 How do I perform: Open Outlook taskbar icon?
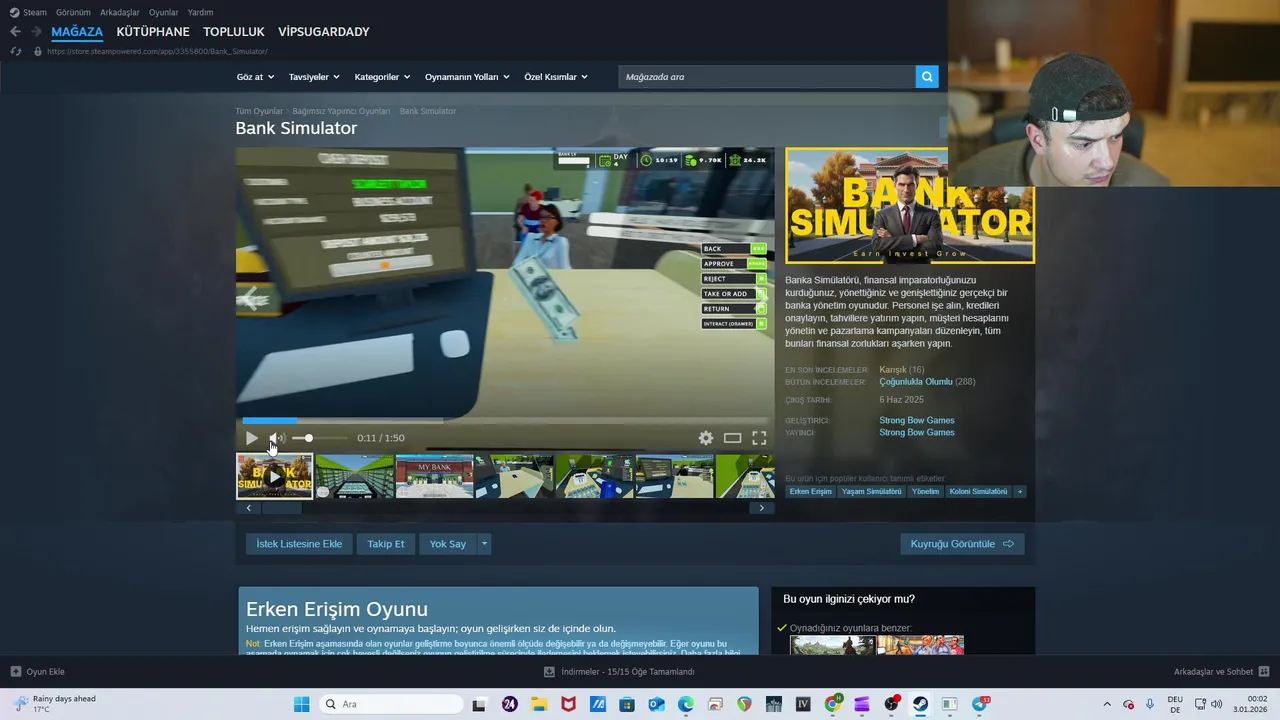tap(656, 704)
